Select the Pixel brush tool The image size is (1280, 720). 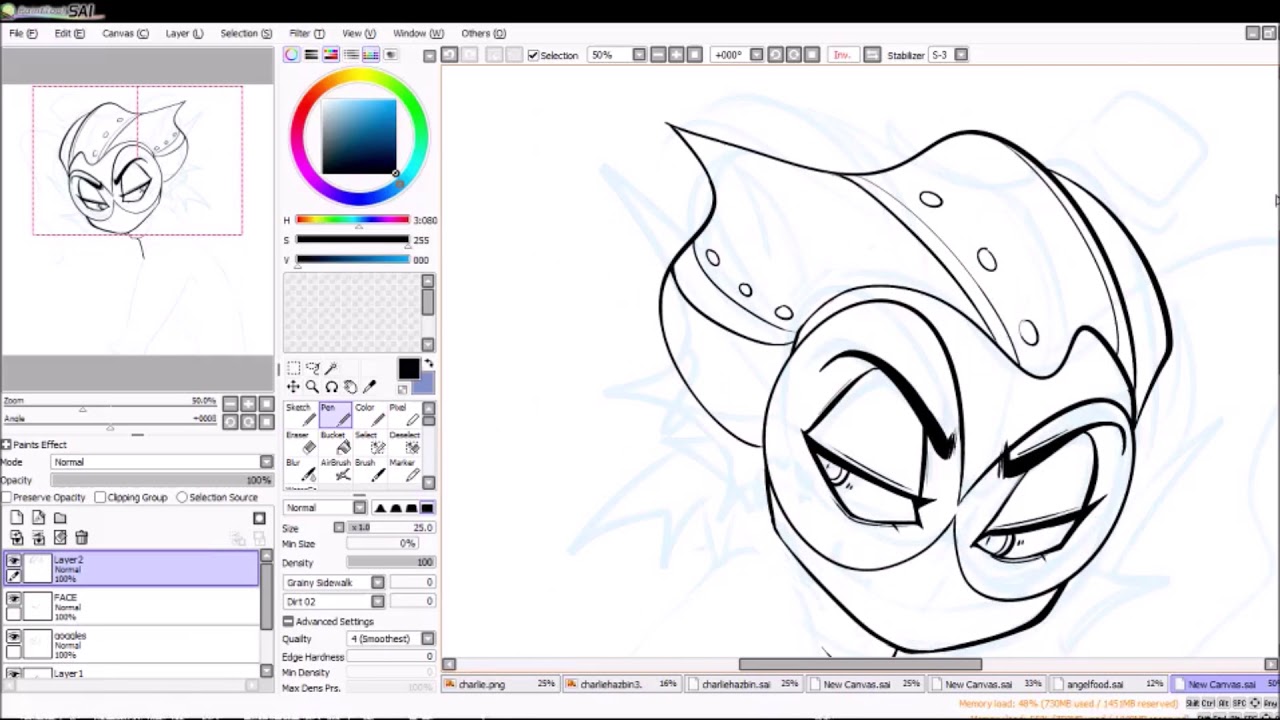point(403,414)
